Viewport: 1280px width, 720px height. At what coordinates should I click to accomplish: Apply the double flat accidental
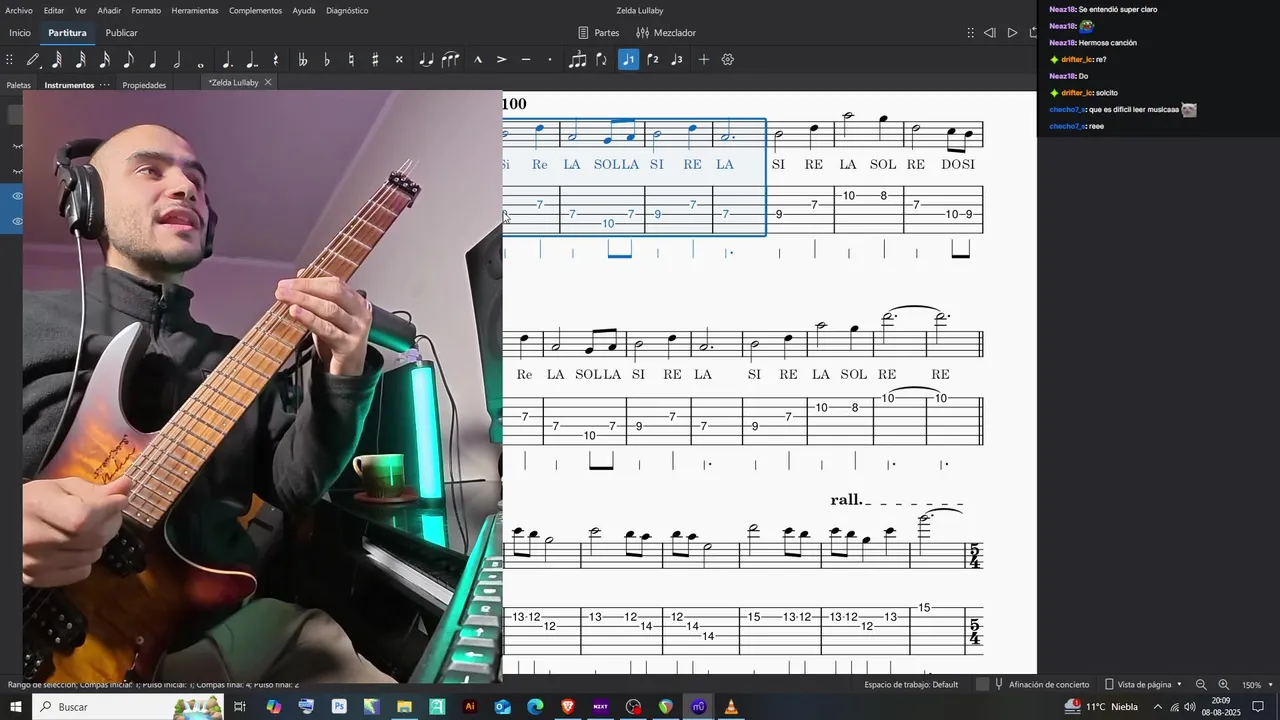pyautogui.click(x=303, y=60)
